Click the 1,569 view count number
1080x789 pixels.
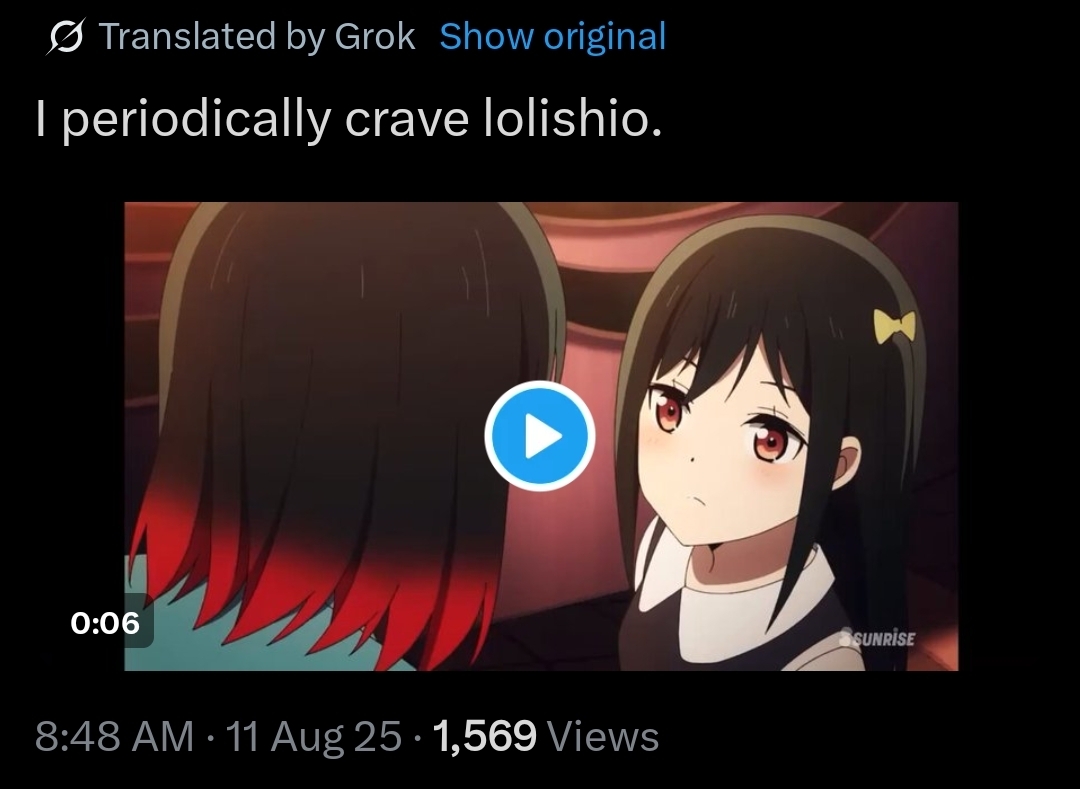point(484,736)
